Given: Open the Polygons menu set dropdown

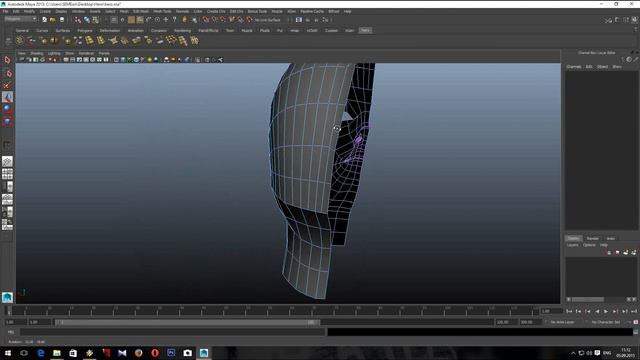Looking at the screenshot, I should (20, 19).
